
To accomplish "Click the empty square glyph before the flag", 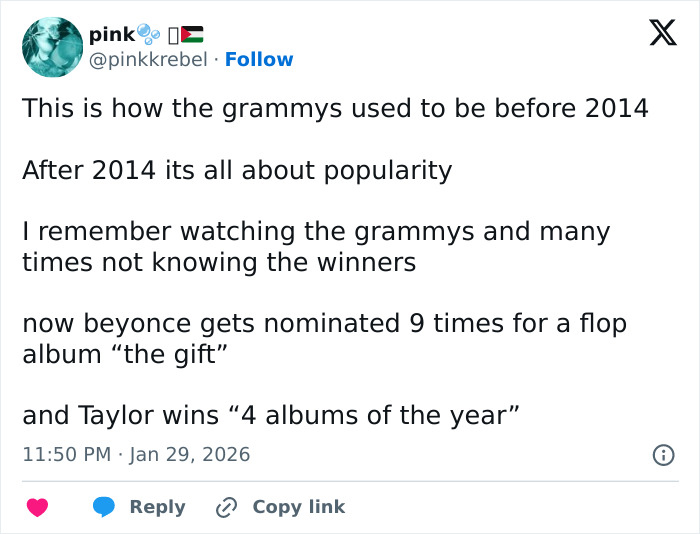I will [172, 34].
